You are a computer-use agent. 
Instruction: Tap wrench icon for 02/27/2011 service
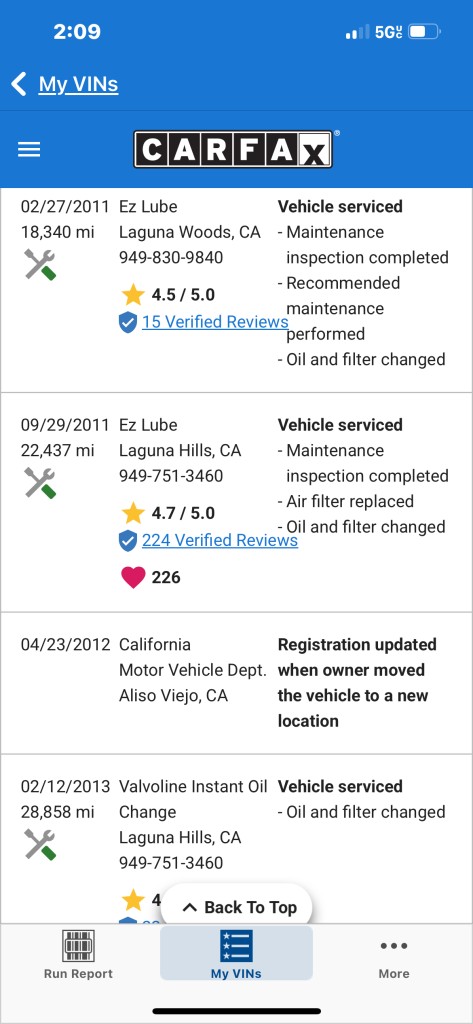click(40, 264)
